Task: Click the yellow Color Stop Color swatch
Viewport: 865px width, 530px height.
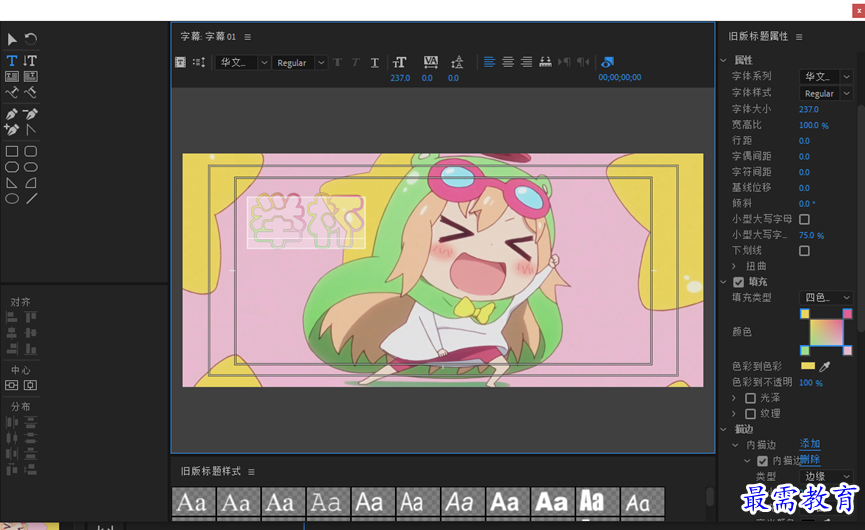Action: 808,366
